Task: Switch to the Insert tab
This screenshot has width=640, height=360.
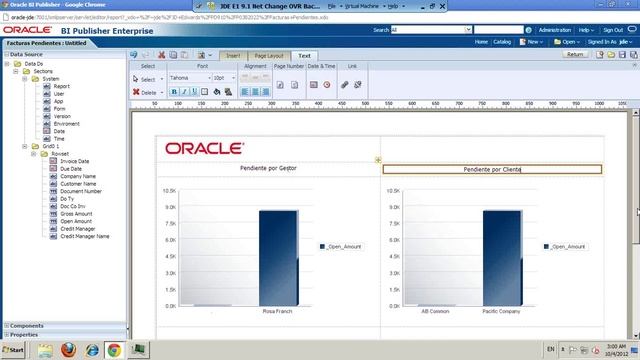Action: (x=233, y=56)
